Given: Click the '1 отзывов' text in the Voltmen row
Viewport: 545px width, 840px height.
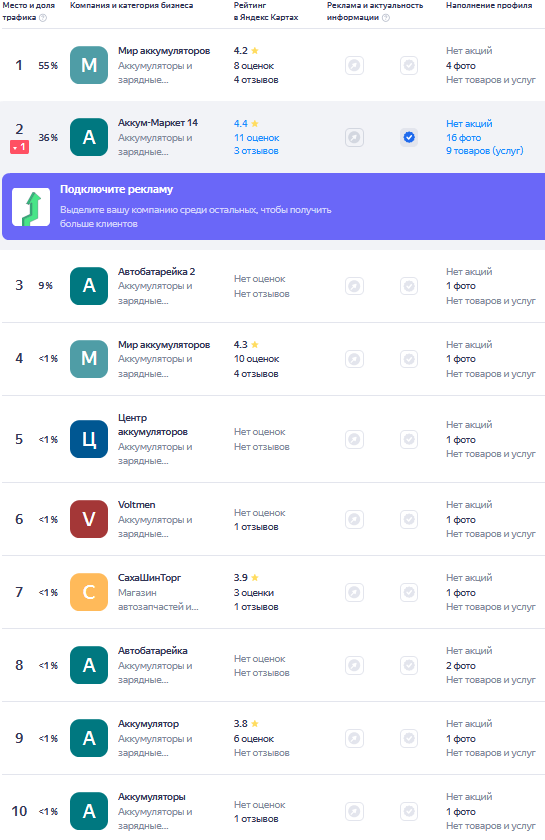Looking at the screenshot, I should click(256, 527).
